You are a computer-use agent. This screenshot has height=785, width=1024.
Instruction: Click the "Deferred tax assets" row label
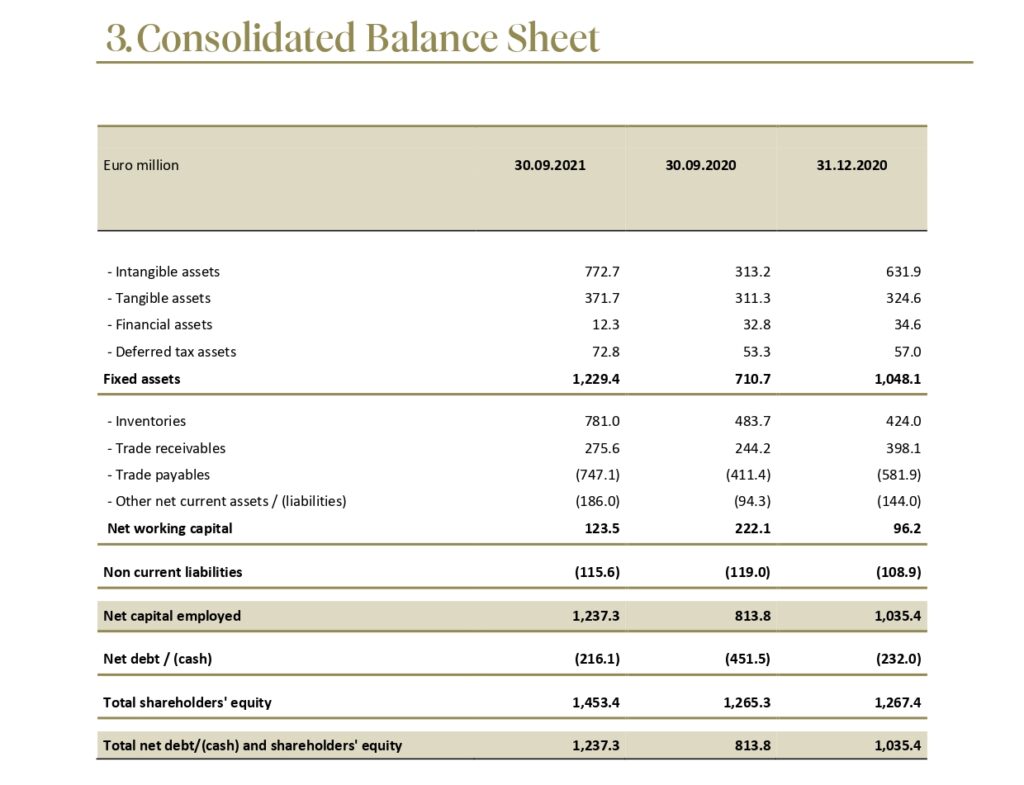tap(172, 352)
